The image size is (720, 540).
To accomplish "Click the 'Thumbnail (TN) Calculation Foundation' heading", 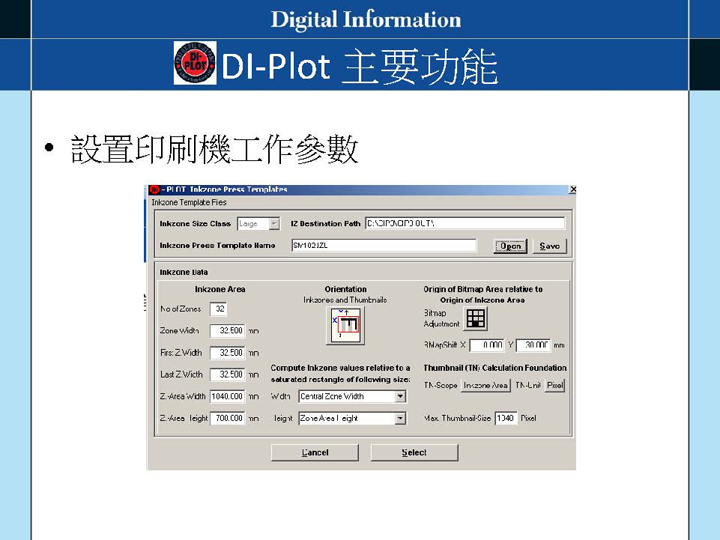I will (495, 368).
